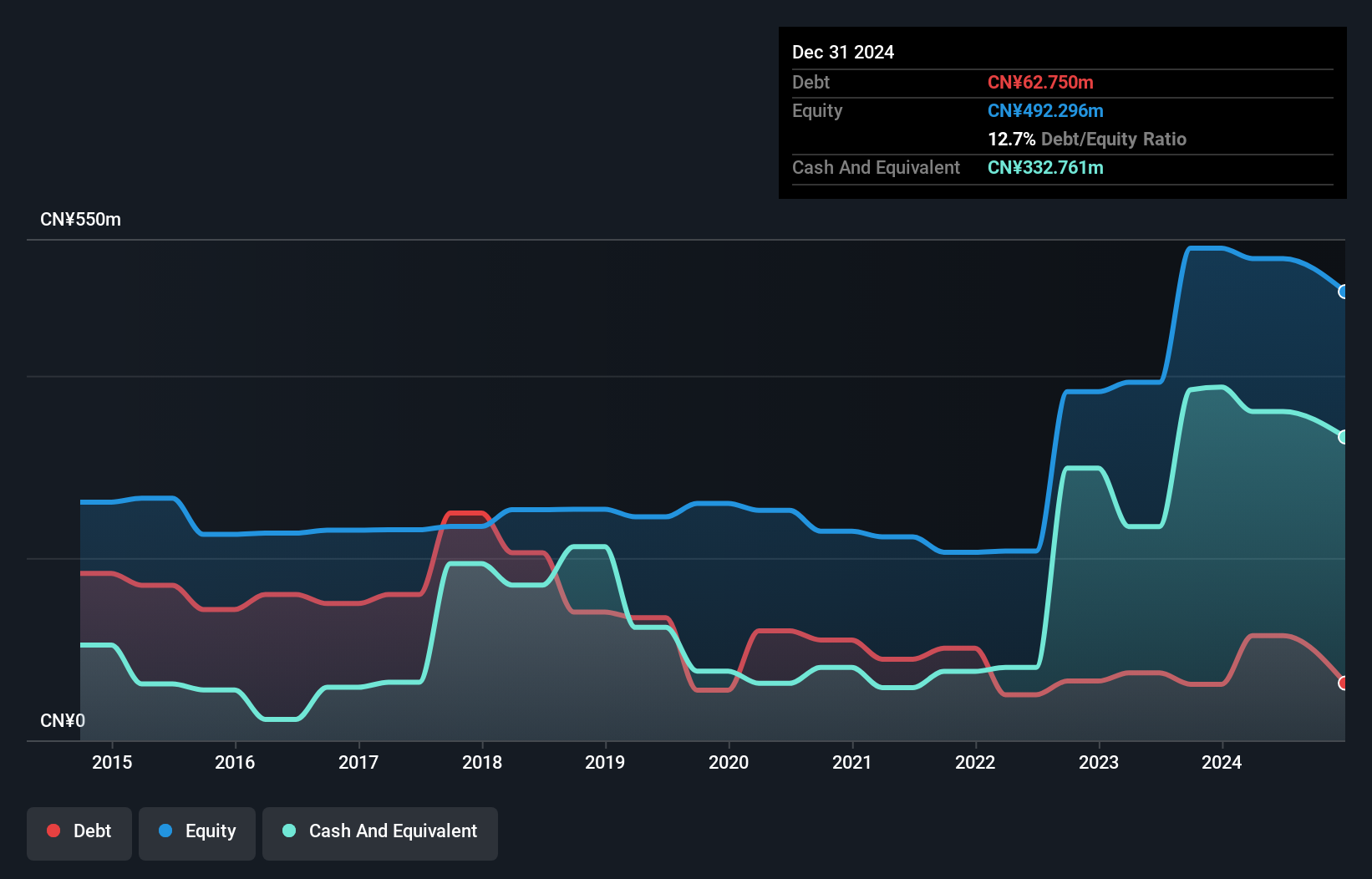Click the red Debt legend dot

pos(53,831)
